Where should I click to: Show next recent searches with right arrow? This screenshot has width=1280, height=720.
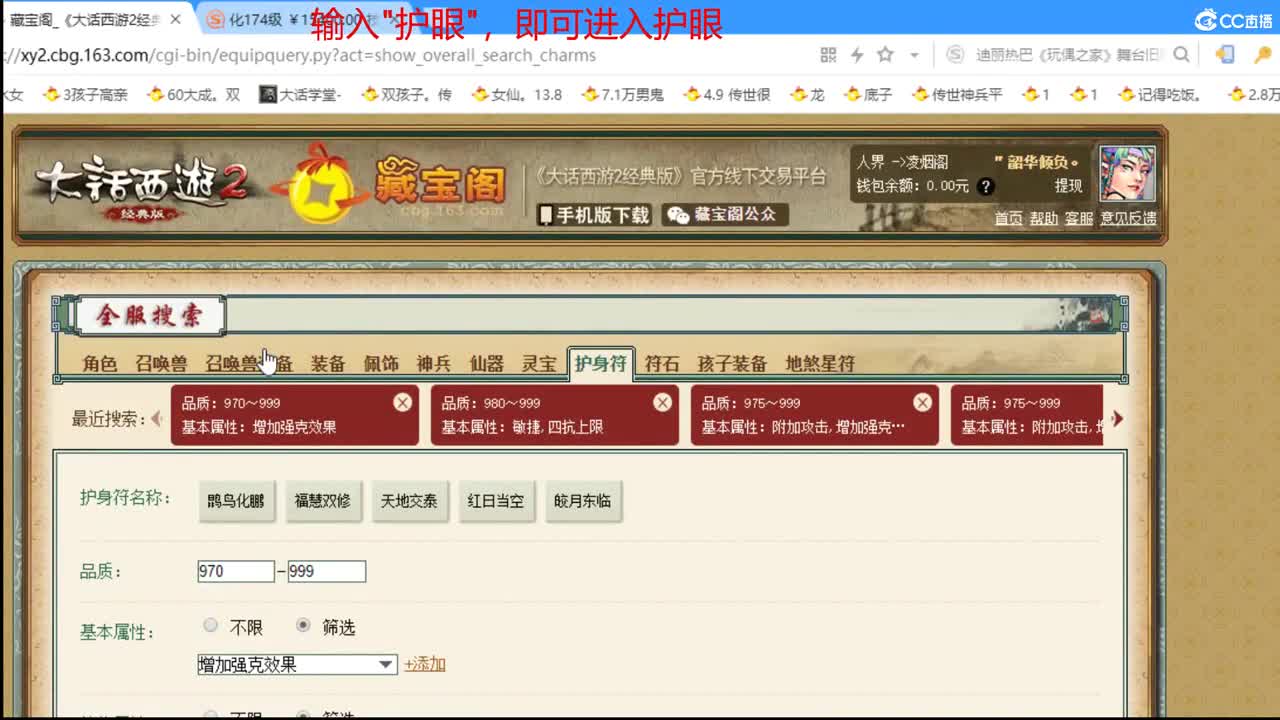click(1117, 418)
